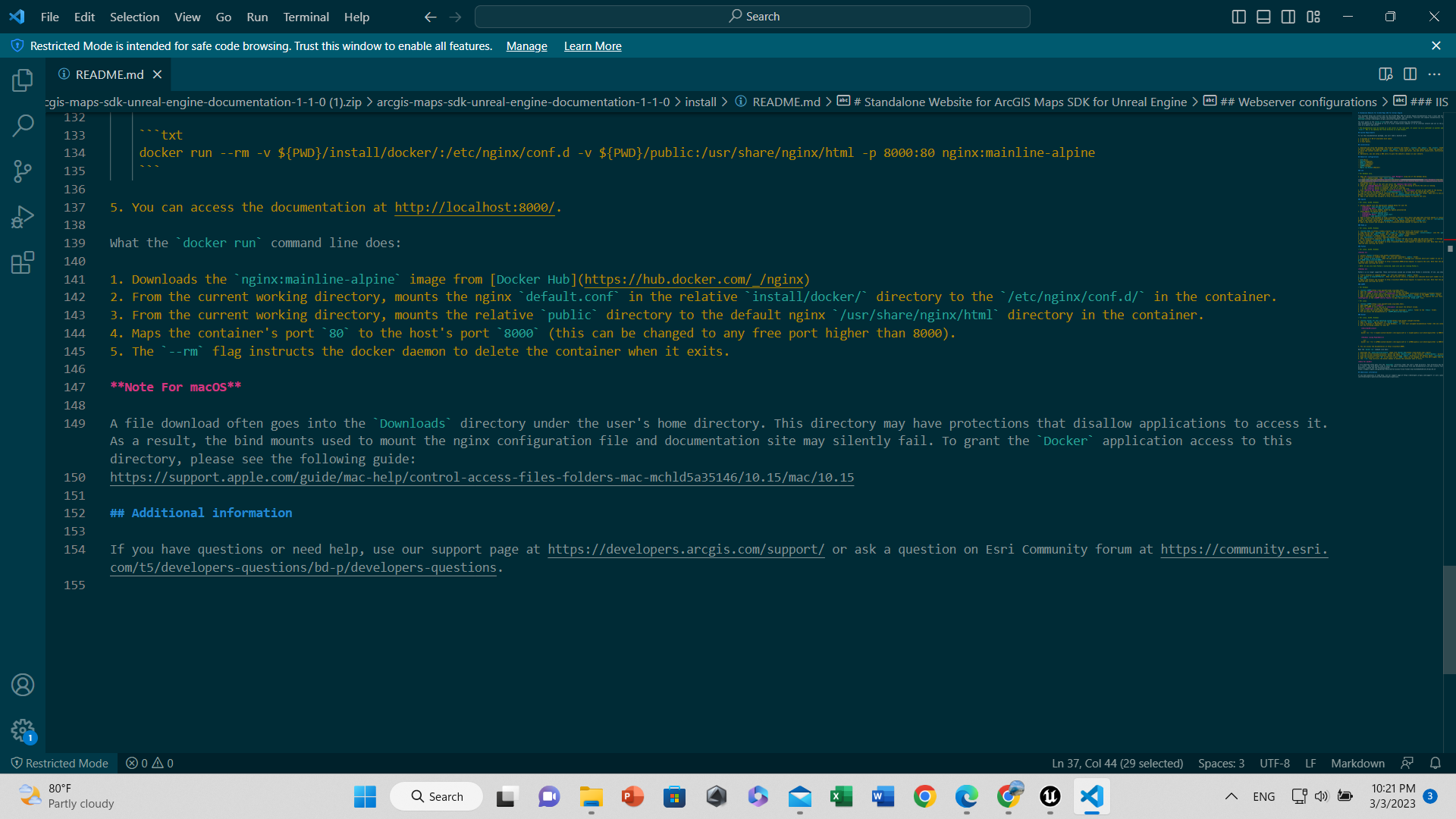Image resolution: width=1456 pixels, height=819 pixels.
Task: Open the Extensions view
Action: coord(23,263)
